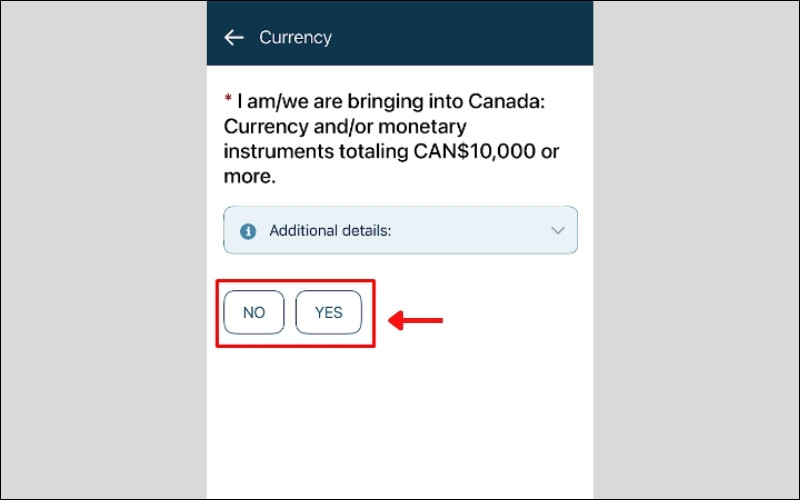800x500 pixels.
Task: Click the blank white area below the buttons
Action: (x=400, y=420)
